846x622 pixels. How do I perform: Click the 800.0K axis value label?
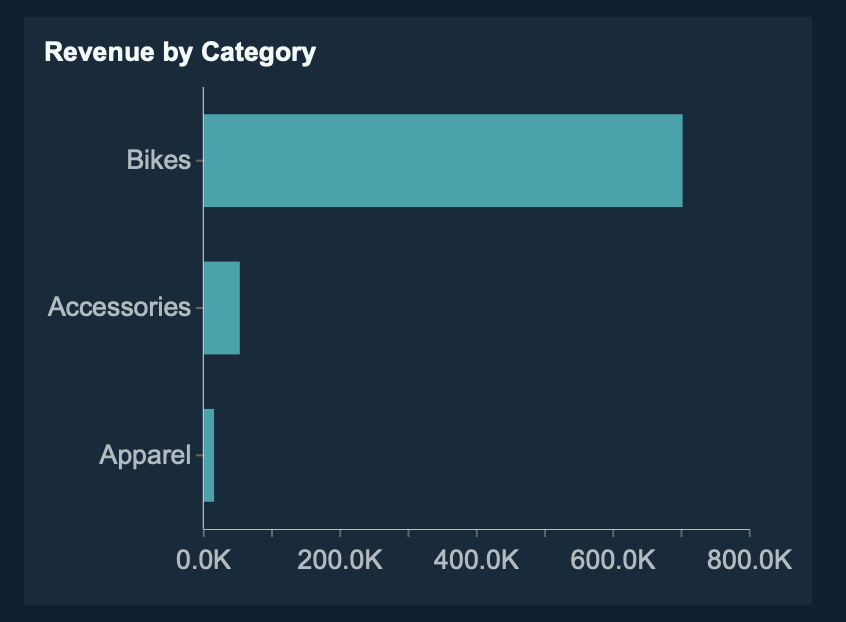pyautogui.click(x=749, y=559)
